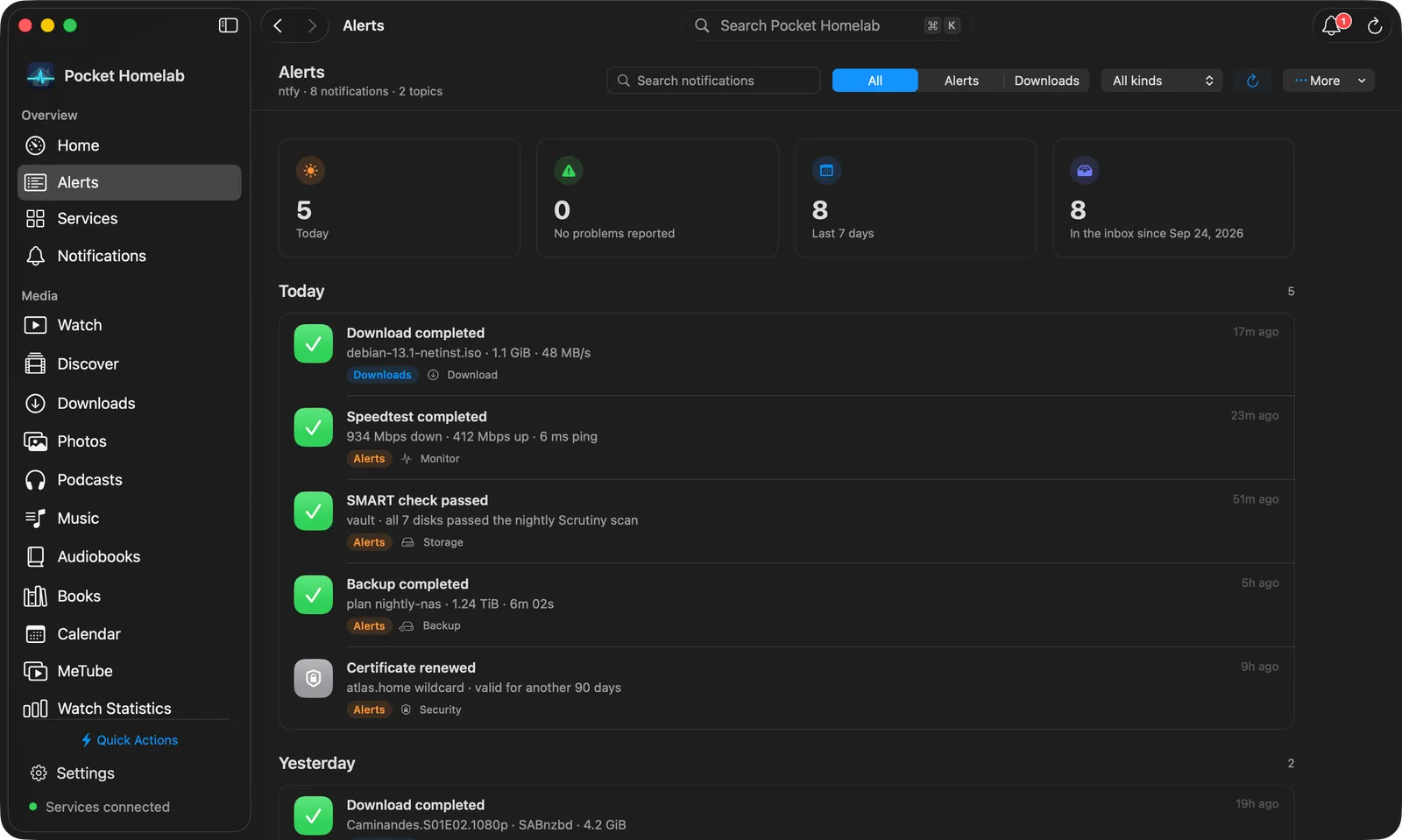This screenshot has height=840, width=1402.
Task: Open the Backup completed notification
Action: click(x=786, y=604)
